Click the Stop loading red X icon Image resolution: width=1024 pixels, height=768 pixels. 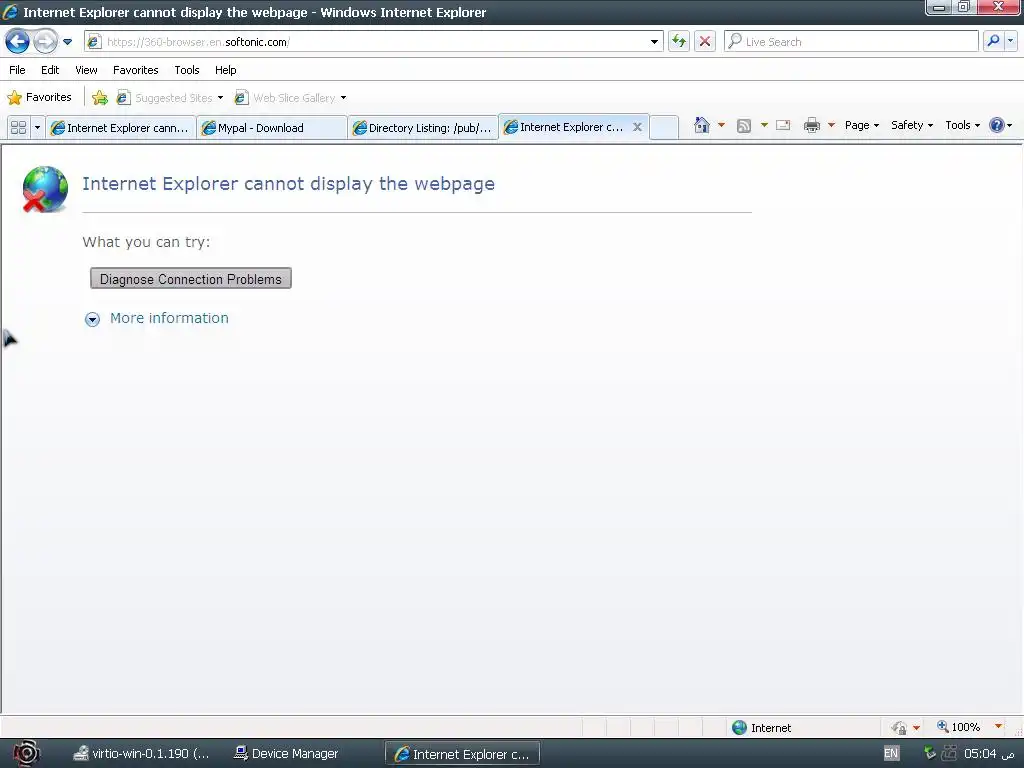pyautogui.click(x=705, y=42)
